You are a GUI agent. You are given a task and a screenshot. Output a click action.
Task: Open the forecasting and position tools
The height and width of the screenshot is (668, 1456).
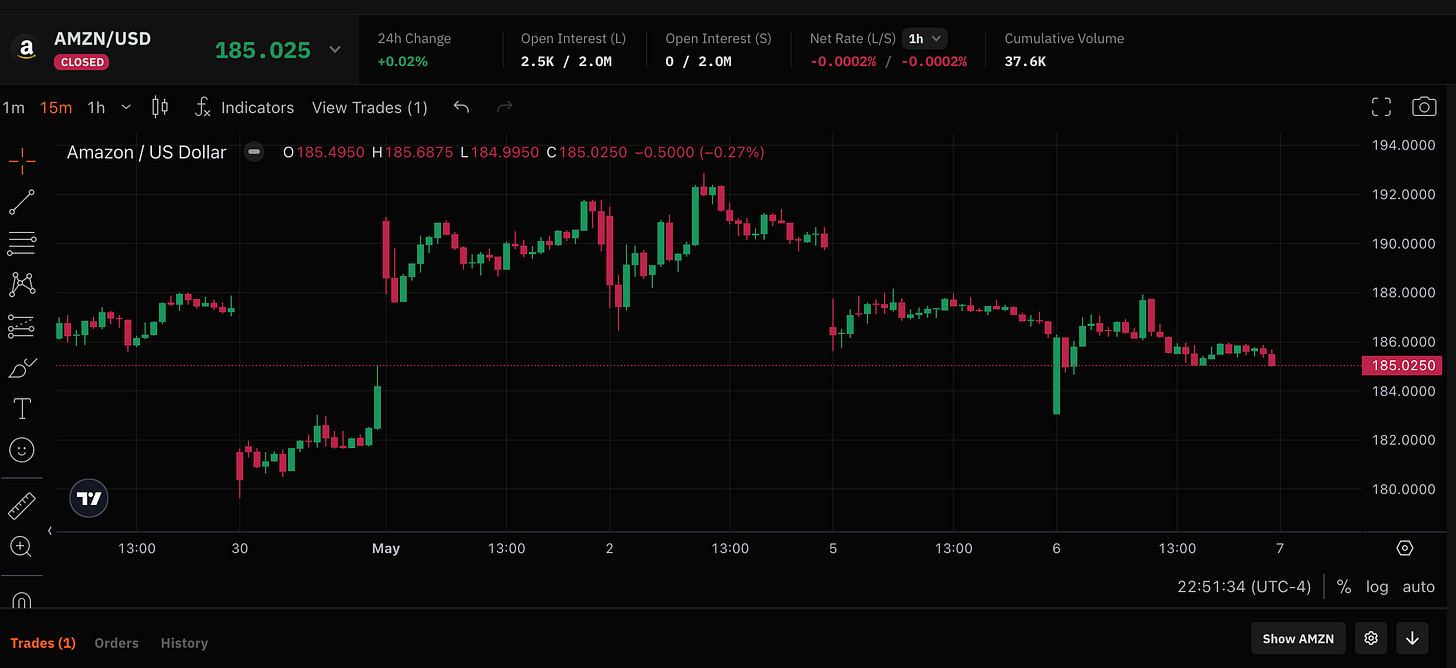pos(22,326)
